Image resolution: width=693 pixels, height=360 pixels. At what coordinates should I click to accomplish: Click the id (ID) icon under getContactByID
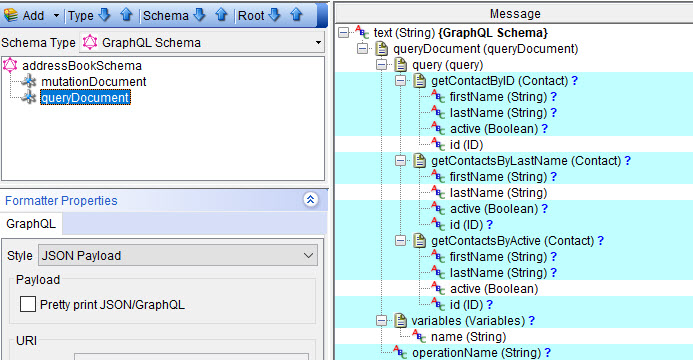coord(438,144)
